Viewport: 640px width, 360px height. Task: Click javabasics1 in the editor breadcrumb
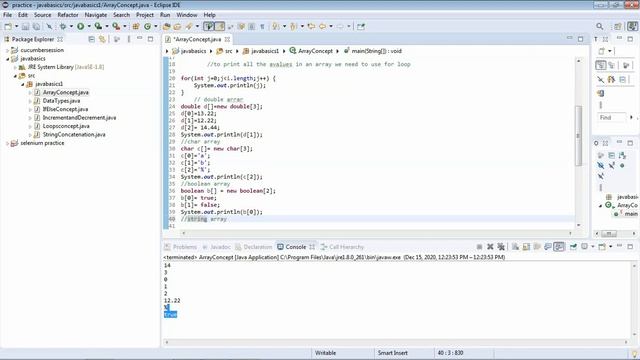click(264, 51)
